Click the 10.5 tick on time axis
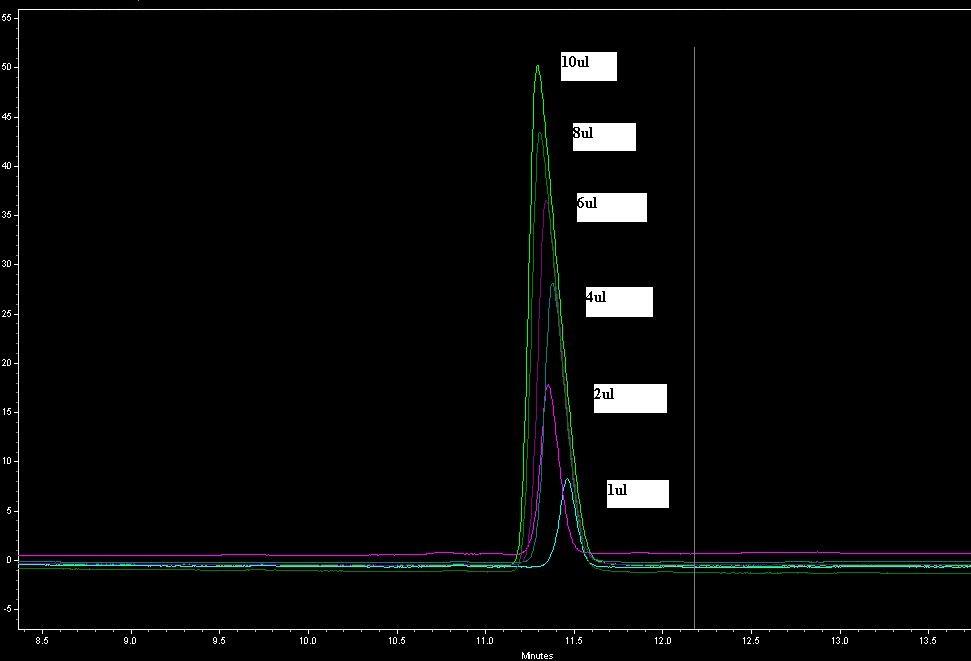971x661 pixels. point(397,640)
